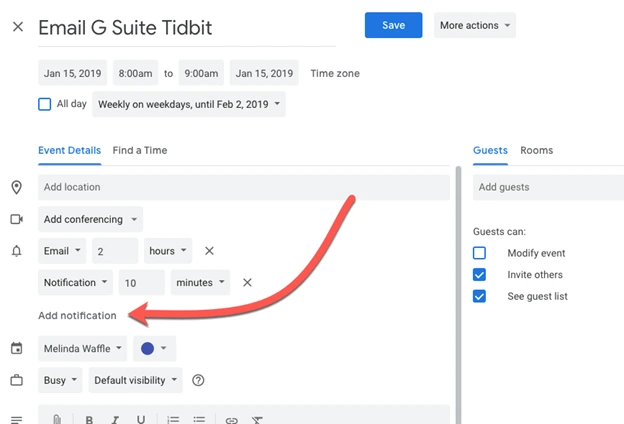Click the description lines icon
This screenshot has height=424, width=624.
(x=16, y=419)
